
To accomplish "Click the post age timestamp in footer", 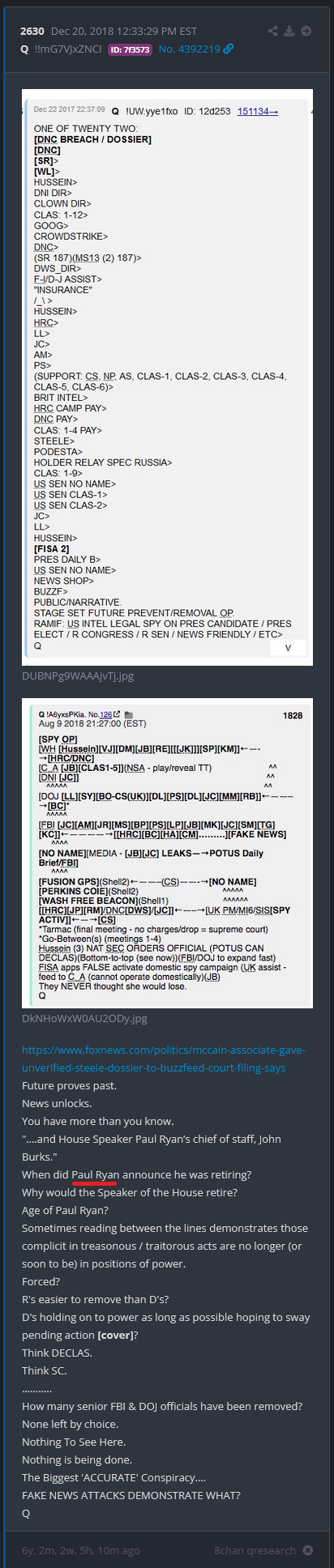I will click(80, 1549).
